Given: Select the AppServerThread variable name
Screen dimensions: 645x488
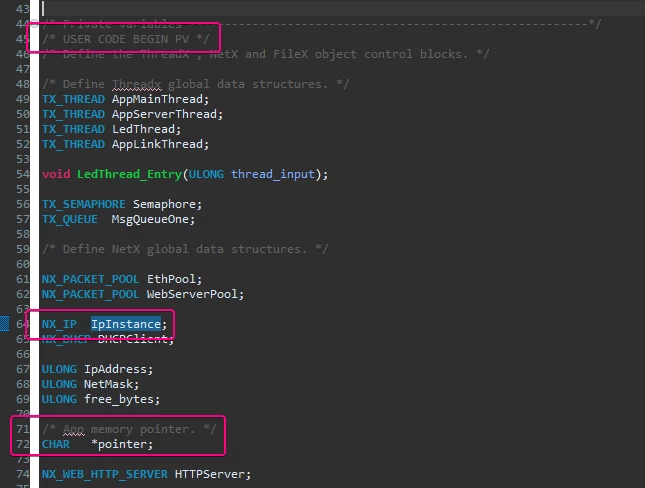Looking at the screenshot, I should [x=164, y=114].
